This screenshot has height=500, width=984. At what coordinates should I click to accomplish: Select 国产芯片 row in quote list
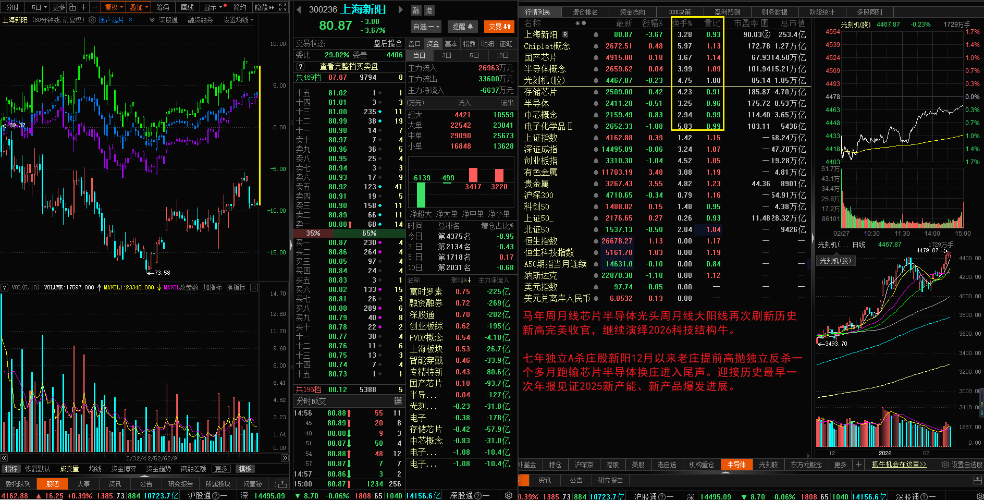click(665, 57)
